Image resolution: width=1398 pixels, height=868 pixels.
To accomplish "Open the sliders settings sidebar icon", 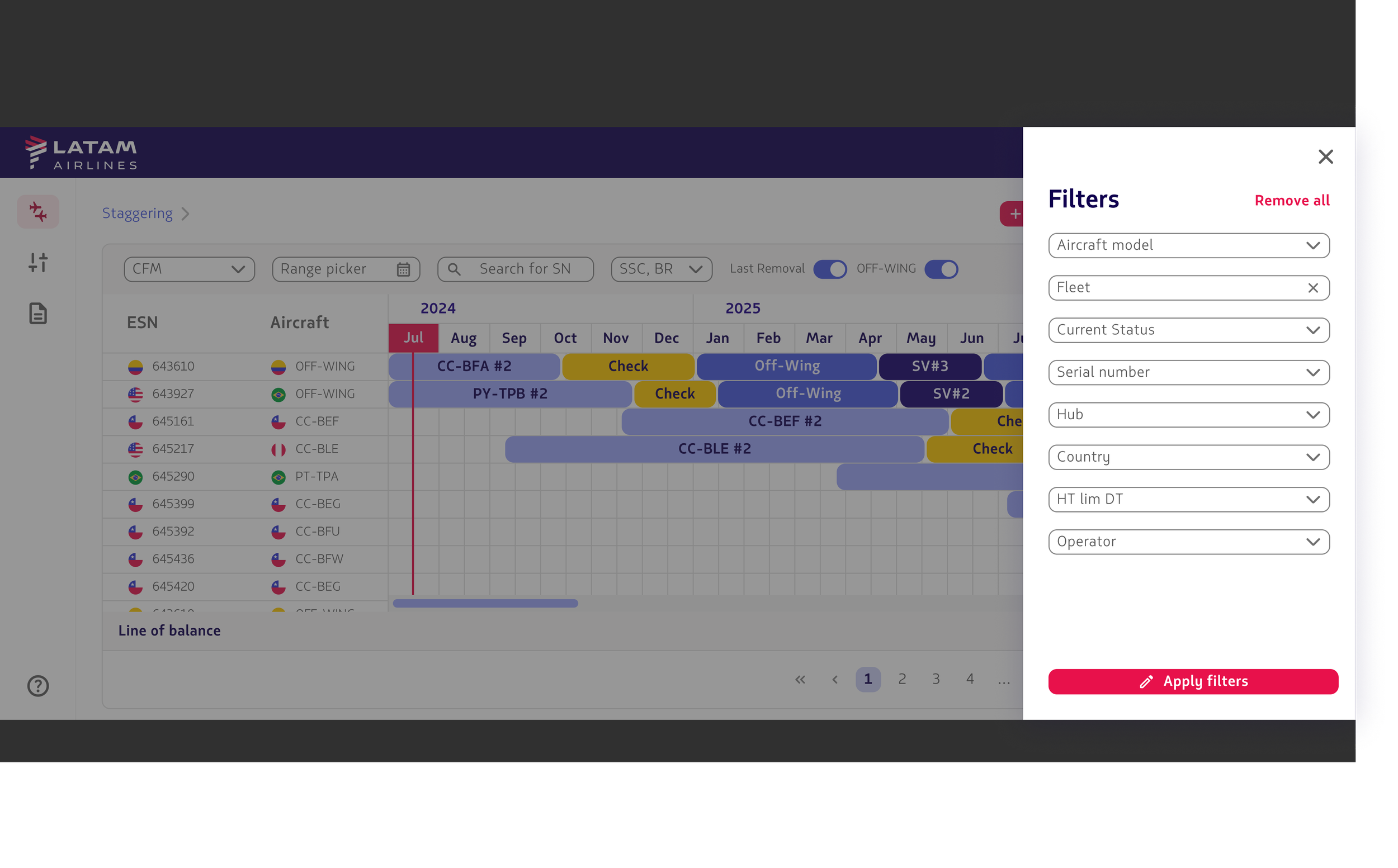I will (x=38, y=262).
